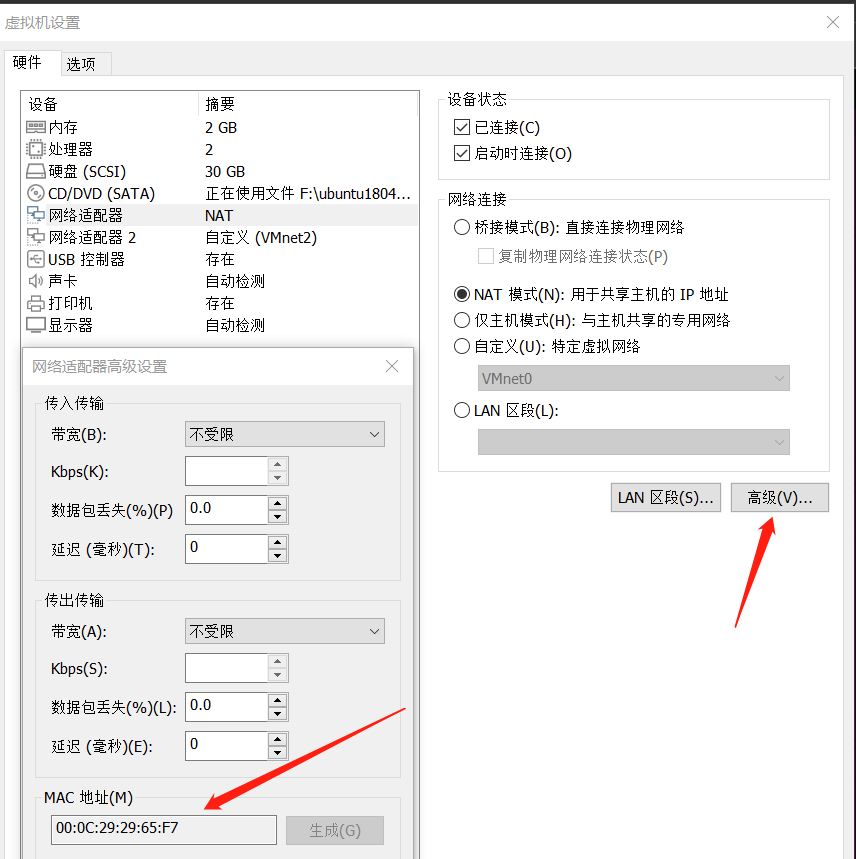
Task: Open incoming 带宽(B) dropdown
Action: tap(285, 434)
